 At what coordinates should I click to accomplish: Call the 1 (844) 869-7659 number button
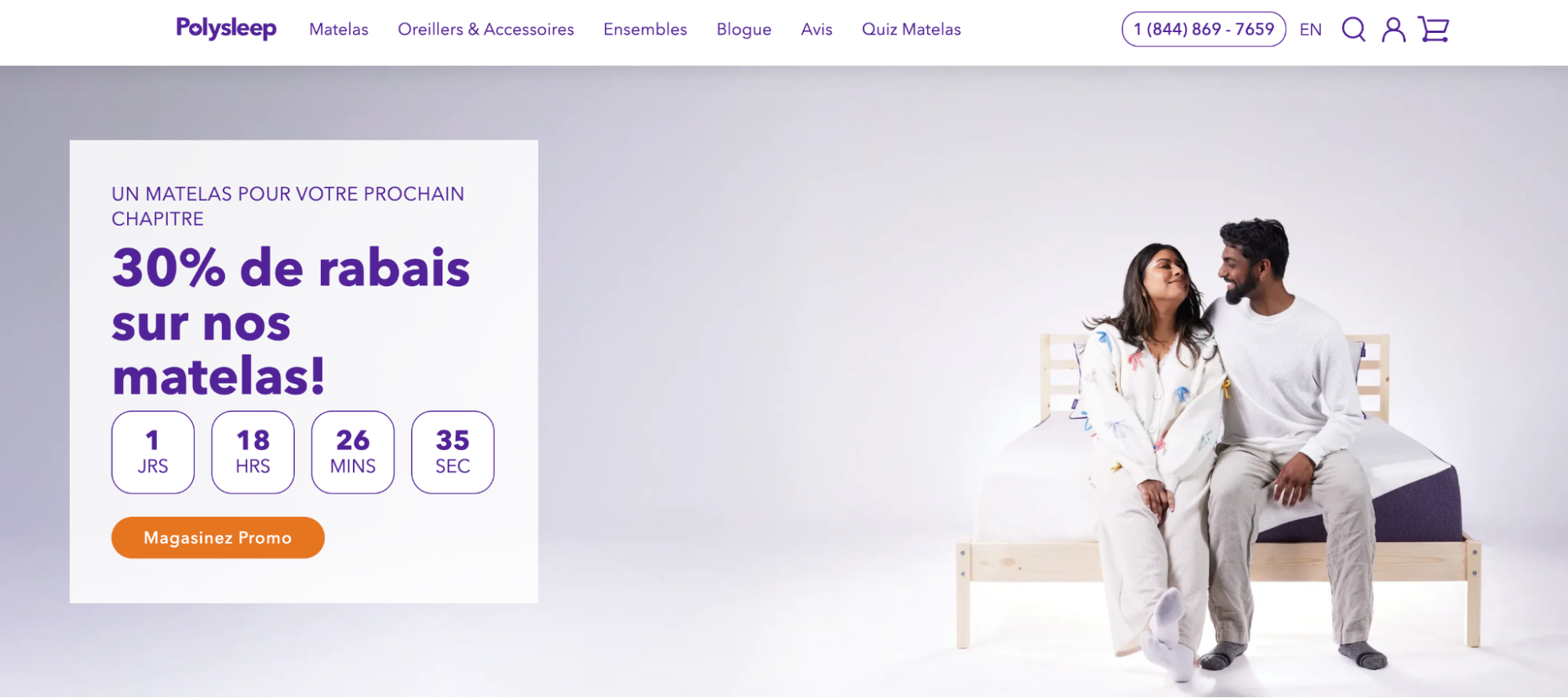tap(1203, 29)
